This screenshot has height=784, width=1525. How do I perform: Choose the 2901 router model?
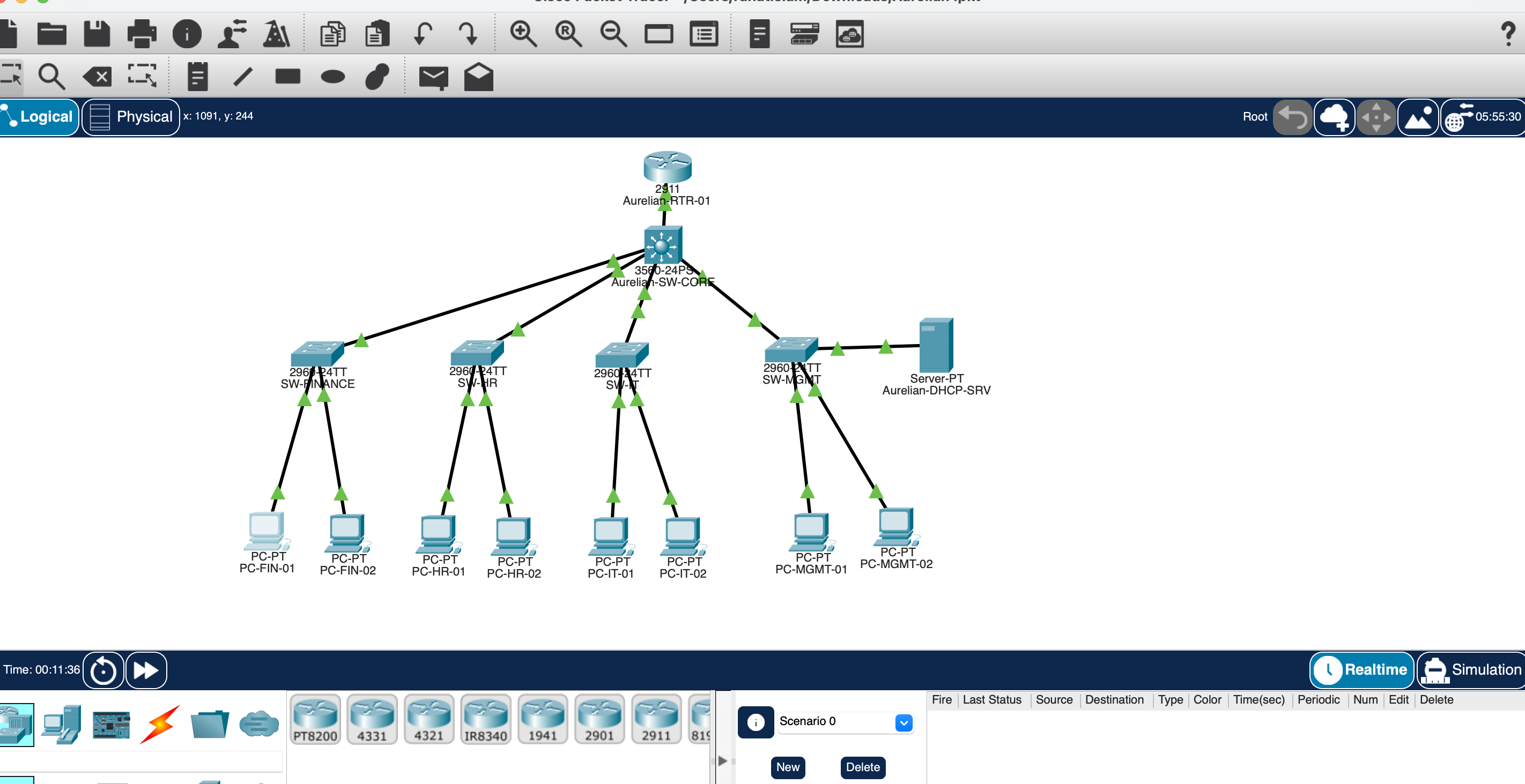599,719
